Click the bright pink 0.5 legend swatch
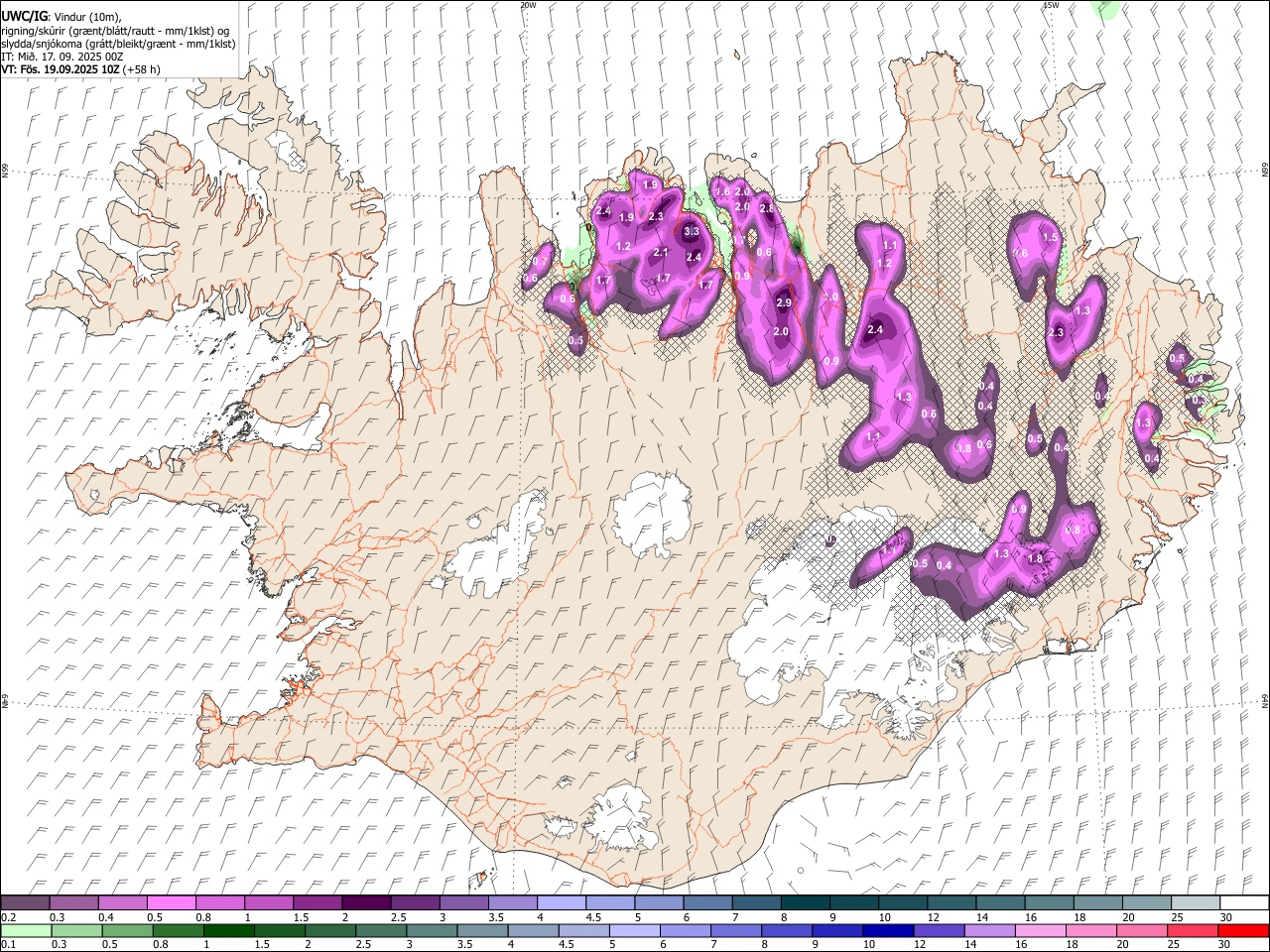Image resolution: width=1270 pixels, height=952 pixels. (172, 902)
